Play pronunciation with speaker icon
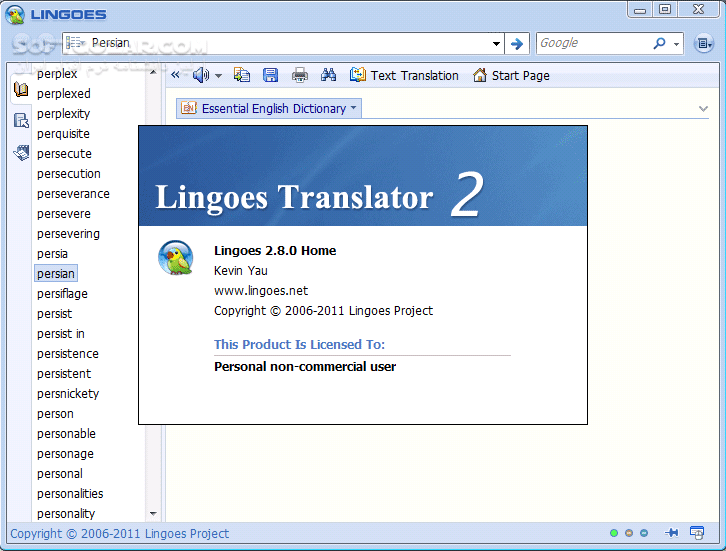The height and width of the screenshot is (551, 726). (200, 75)
